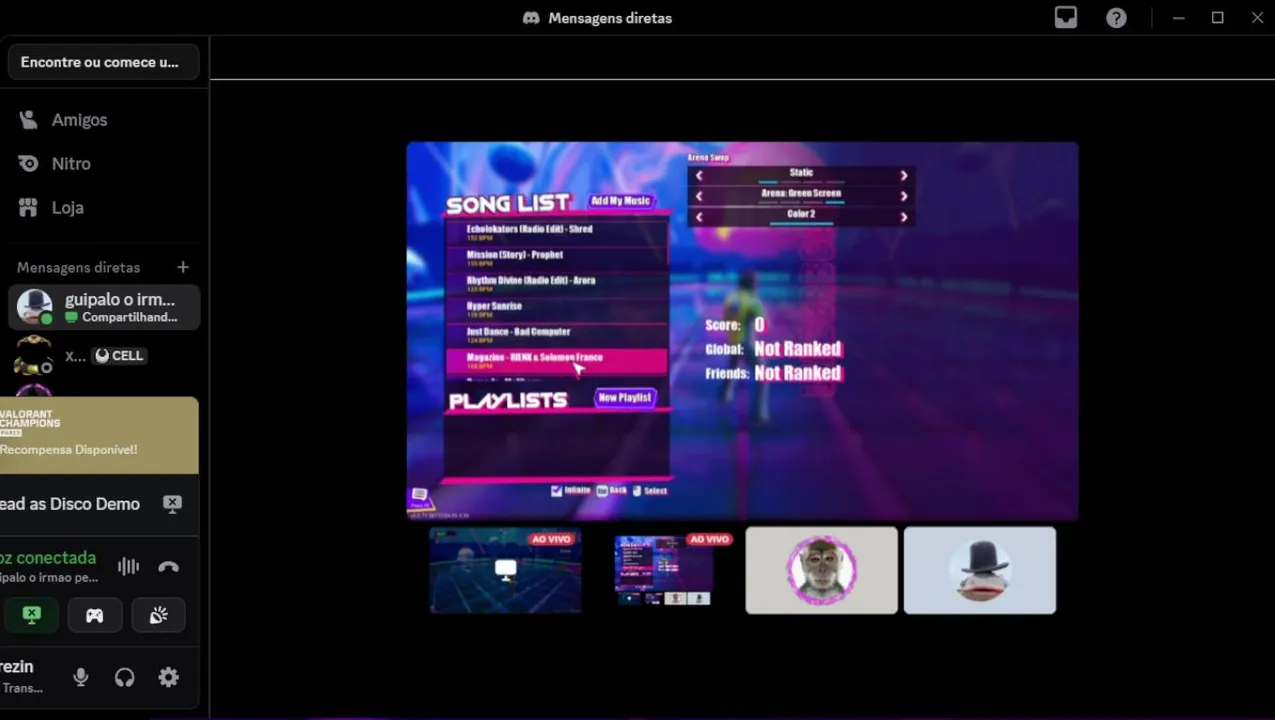Open the second AO VIVO stream thumbnail
The height and width of the screenshot is (720, 1275).
pyautogui.click(x=664, y=570)
